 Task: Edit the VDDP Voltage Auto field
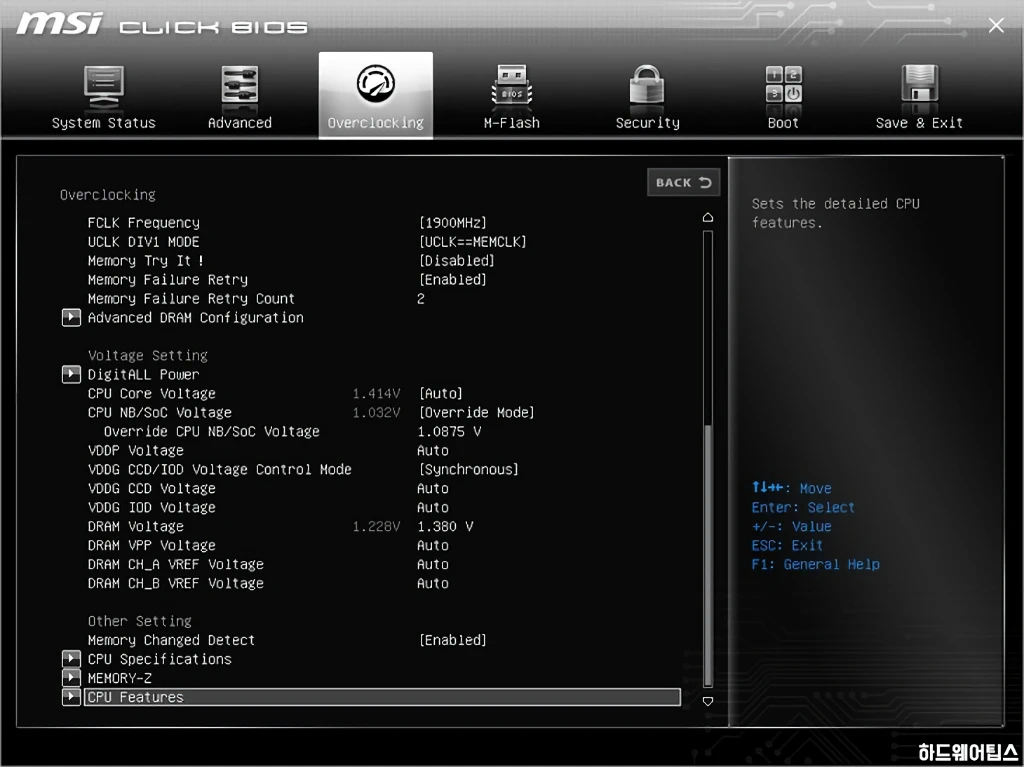pyautogui.click(x=433, y=450)
